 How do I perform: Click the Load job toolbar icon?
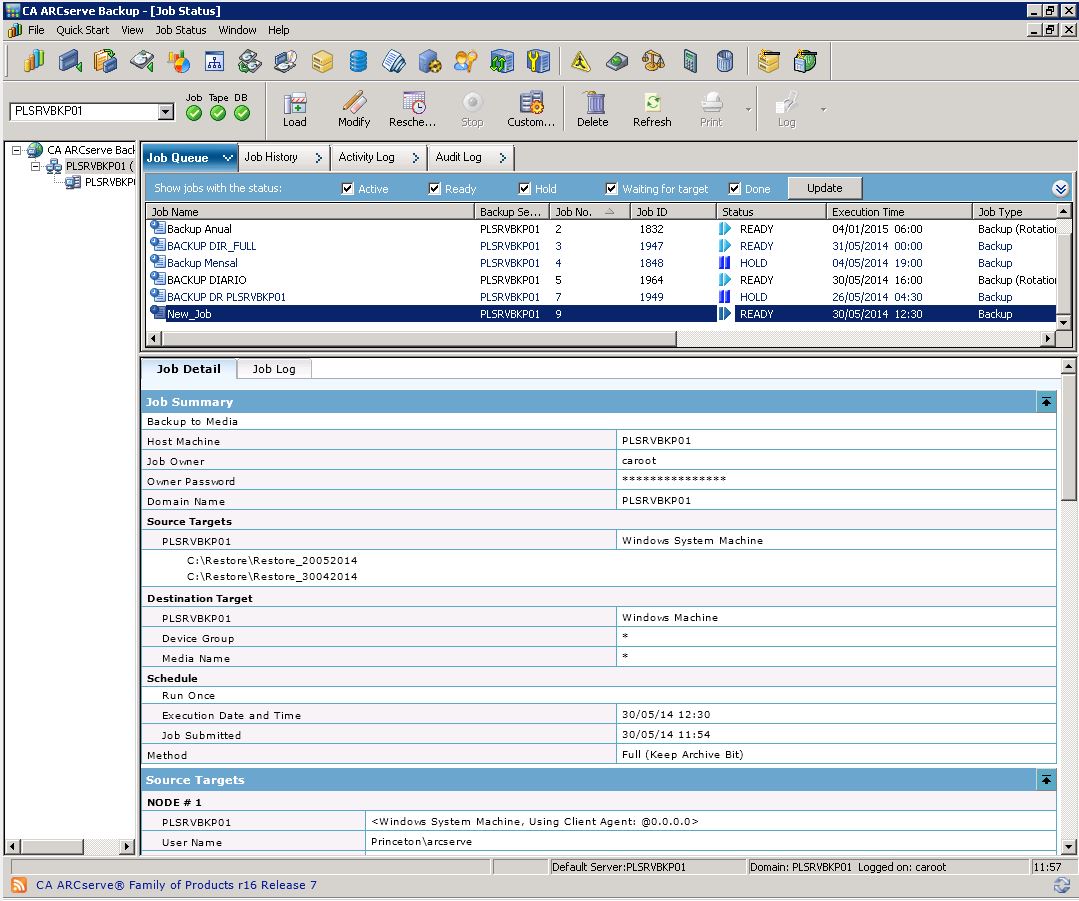click(294, 109)
